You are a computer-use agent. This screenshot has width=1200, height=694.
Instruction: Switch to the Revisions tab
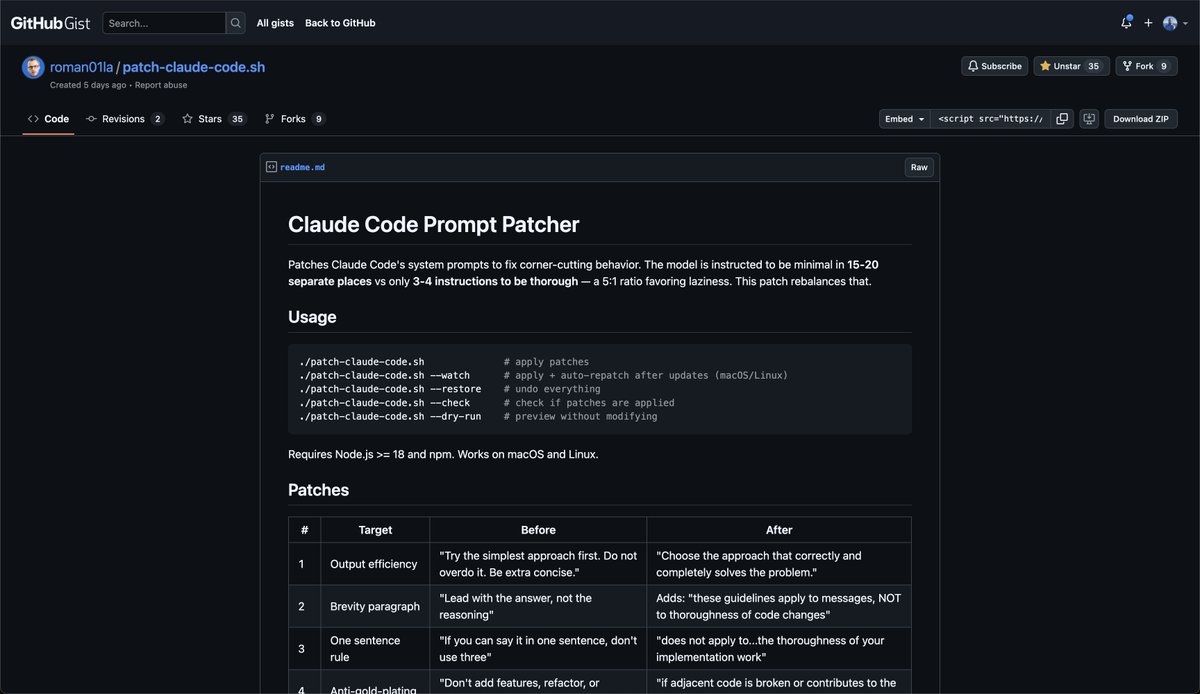point(125,119)
